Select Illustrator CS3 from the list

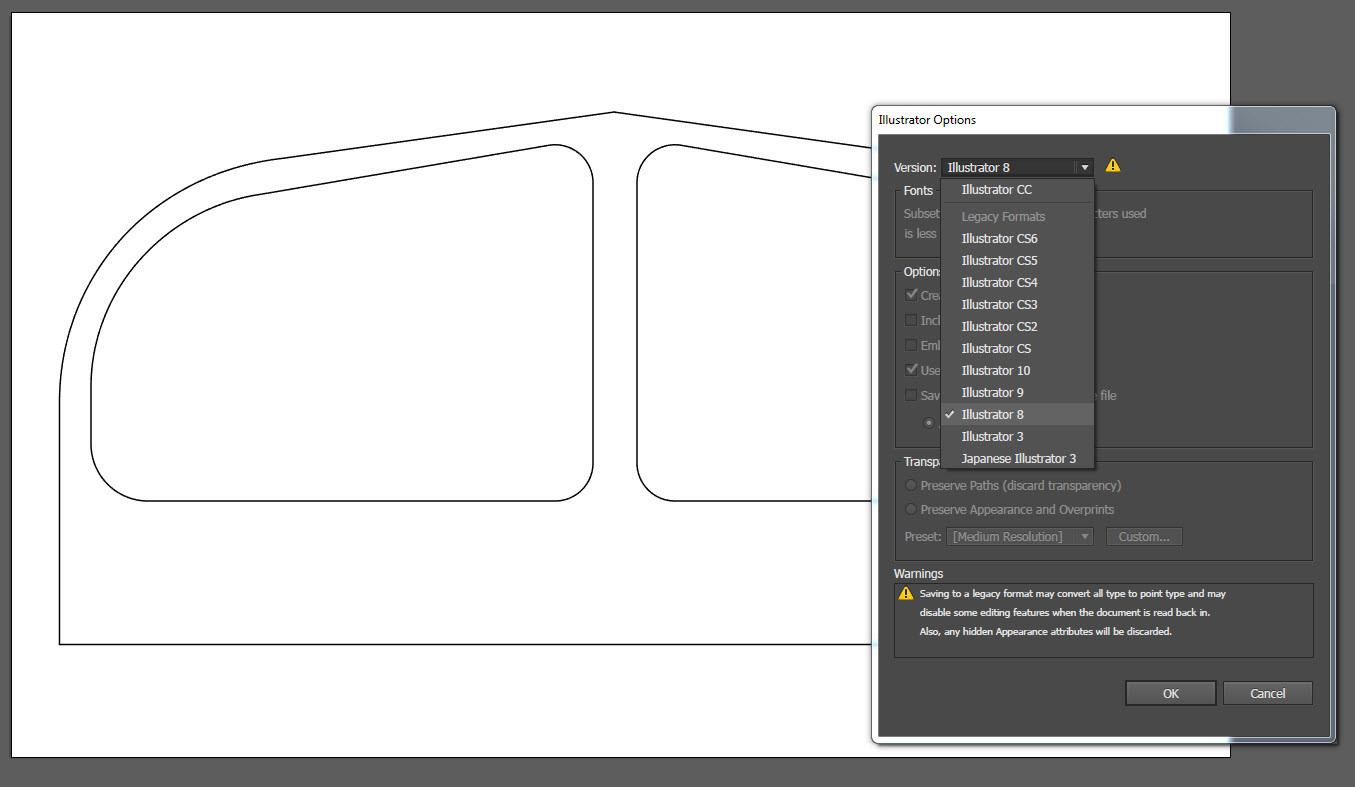1018,305
